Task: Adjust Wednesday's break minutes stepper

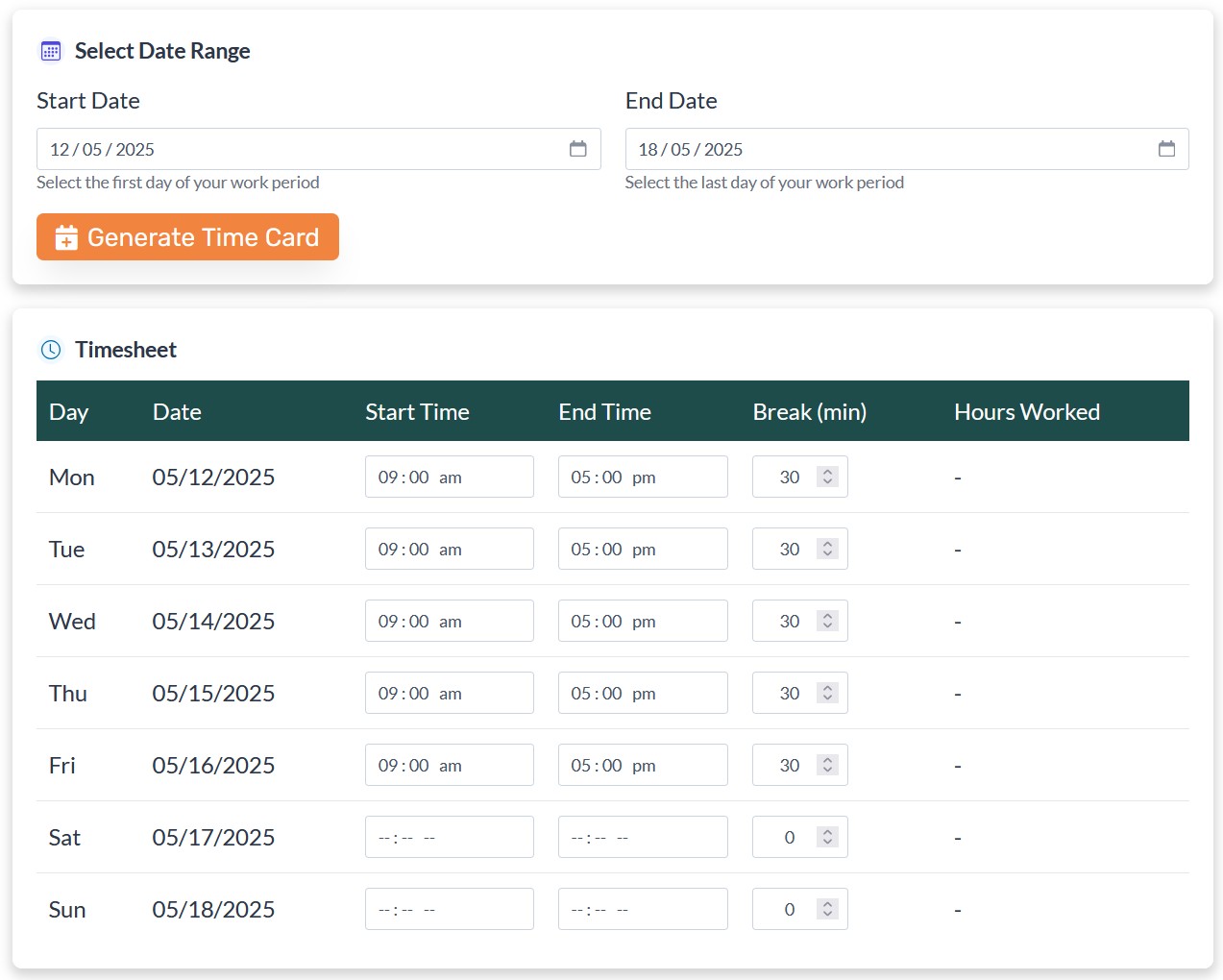Action: click(x=827, y=621)
